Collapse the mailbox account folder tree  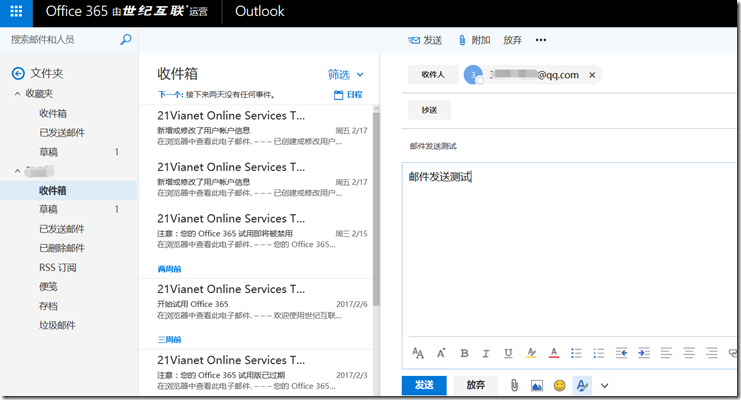pyautogui.click(x=17, y=171)
